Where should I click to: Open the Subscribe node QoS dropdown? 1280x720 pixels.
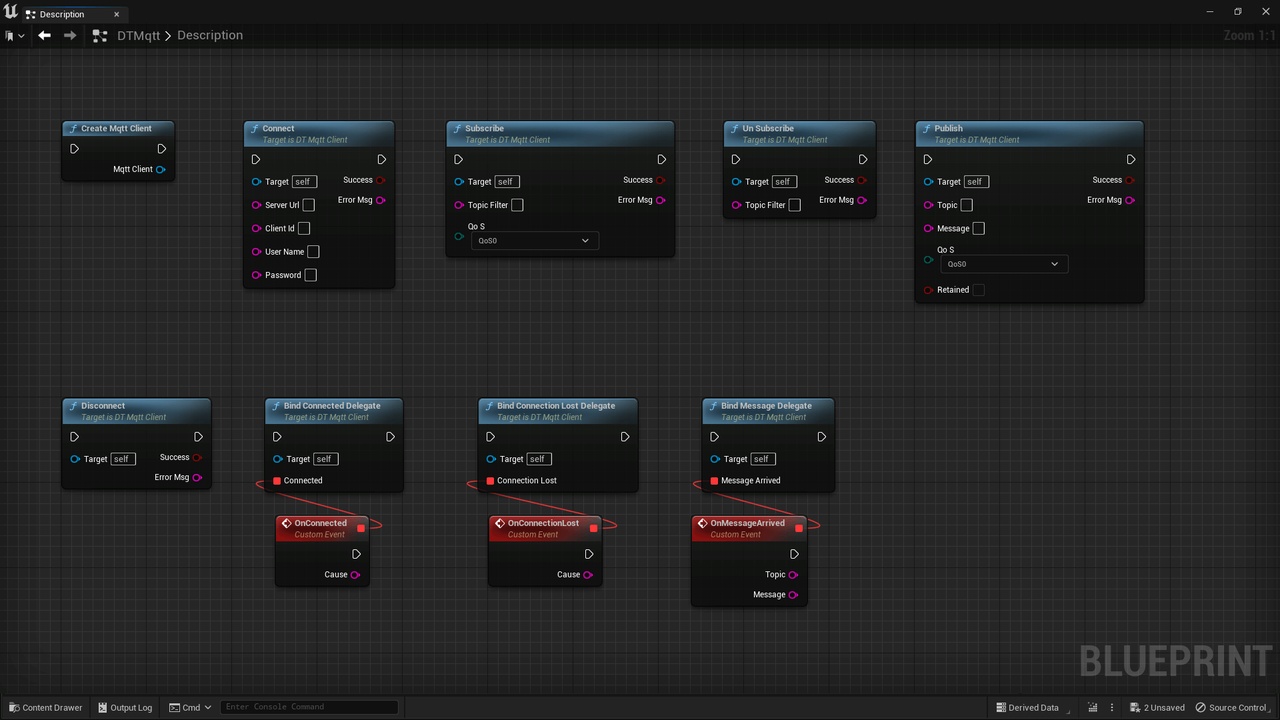[533, 241]
